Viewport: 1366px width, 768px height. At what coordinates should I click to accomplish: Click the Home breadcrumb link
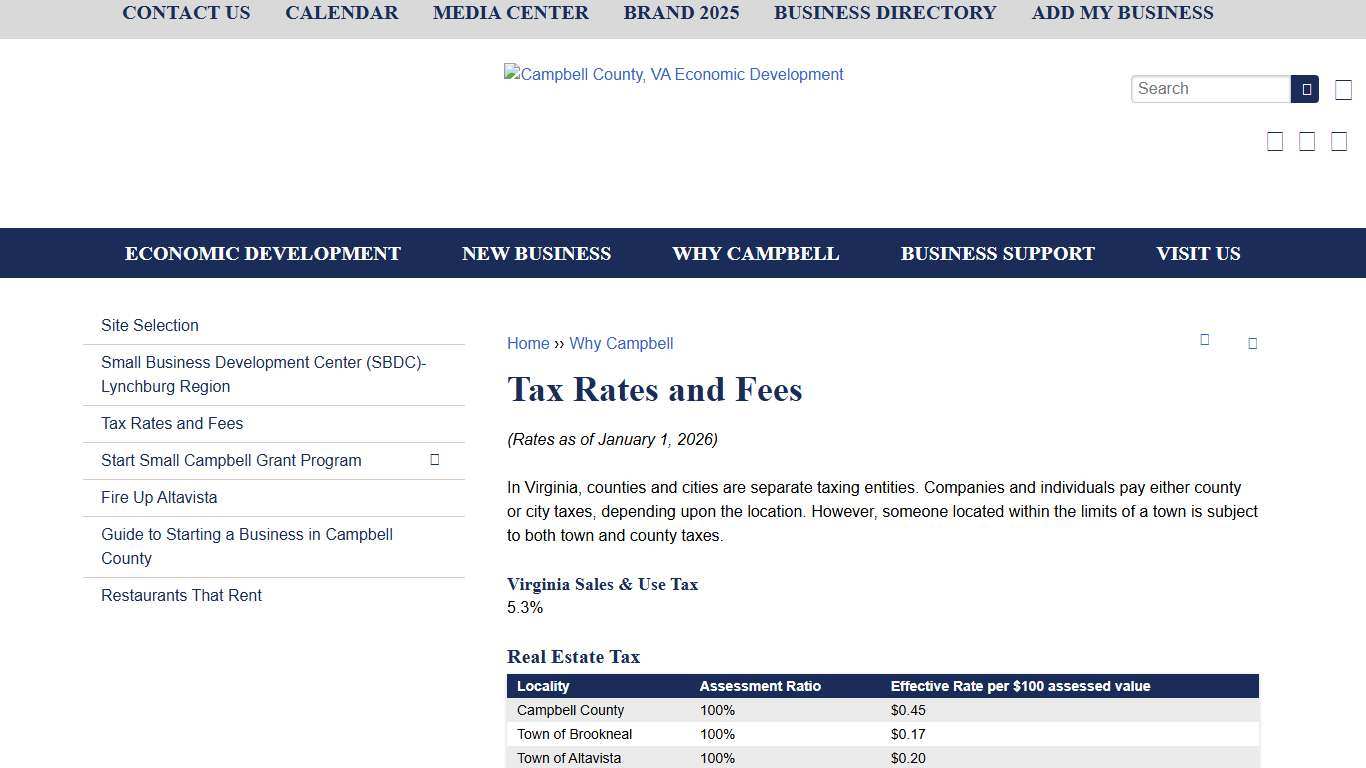(x=528, y=343)
